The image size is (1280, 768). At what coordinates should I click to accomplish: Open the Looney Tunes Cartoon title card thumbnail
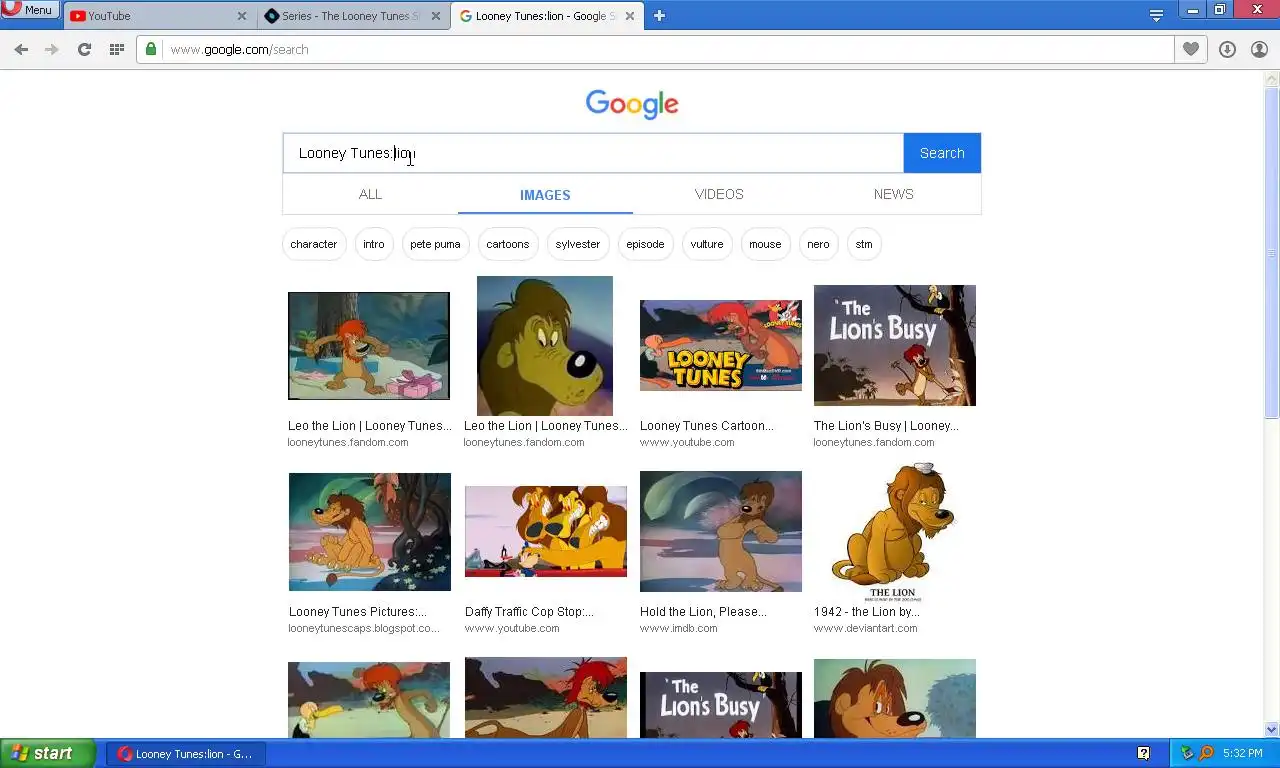(x=721, y=346)
